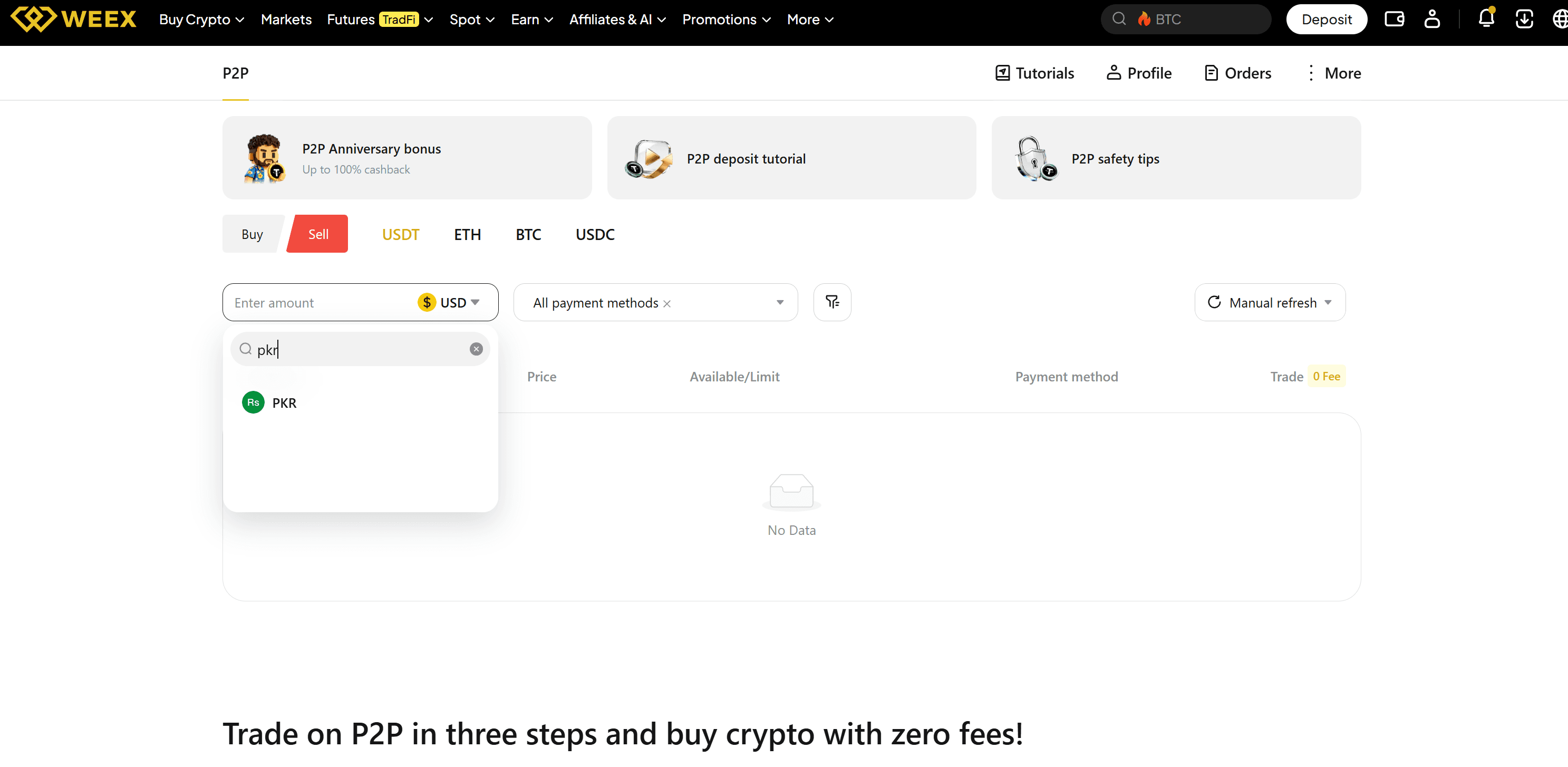
Task: Click the No Data placeholder text
Action: [791, 530]
